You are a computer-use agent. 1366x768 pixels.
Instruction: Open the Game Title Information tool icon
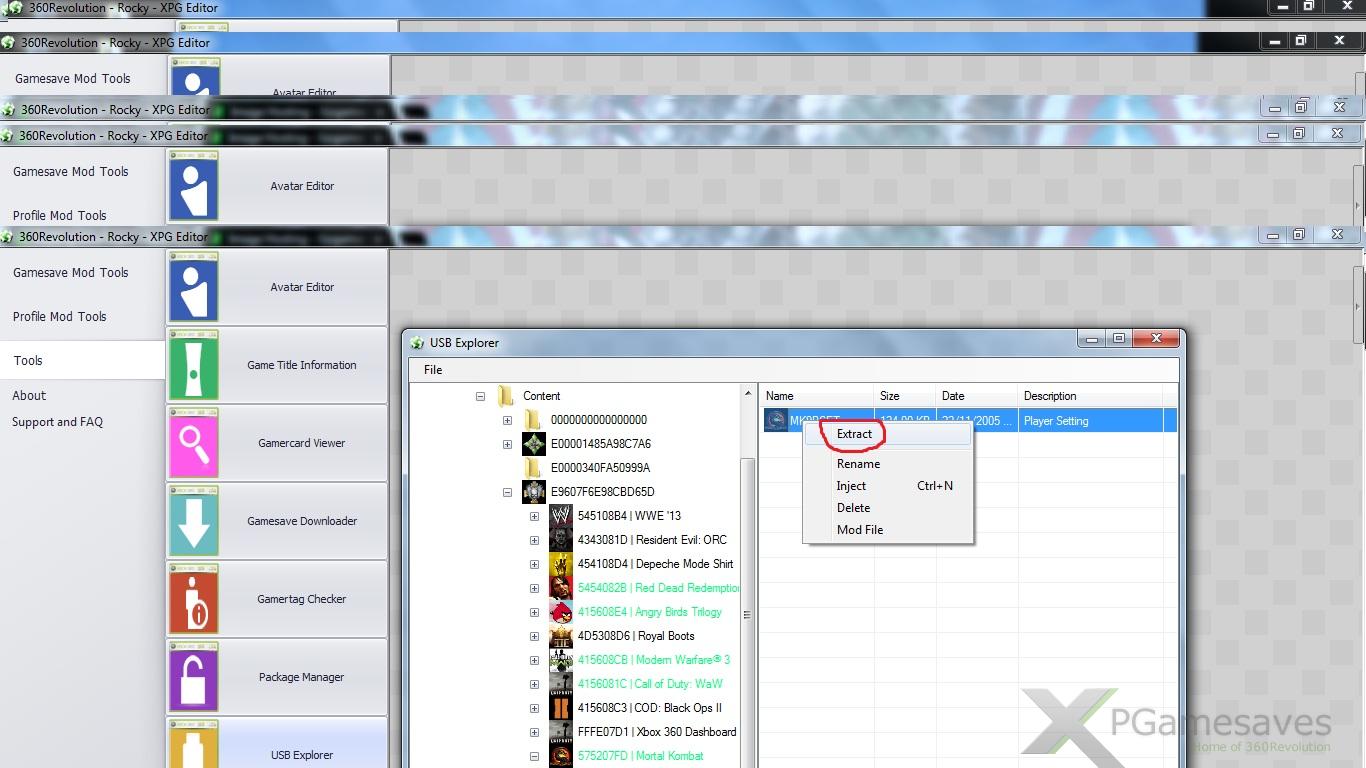pyautogui.click(x=194, y=365)
